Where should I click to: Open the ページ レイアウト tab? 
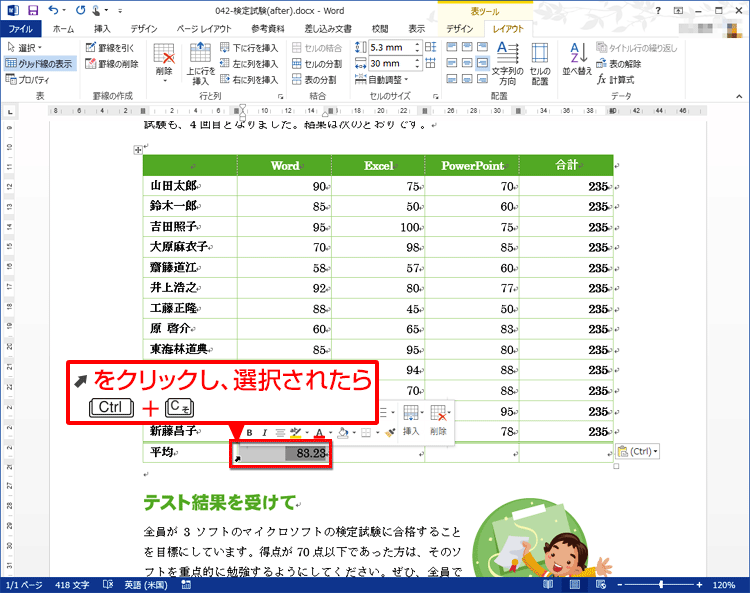point(204,29)
